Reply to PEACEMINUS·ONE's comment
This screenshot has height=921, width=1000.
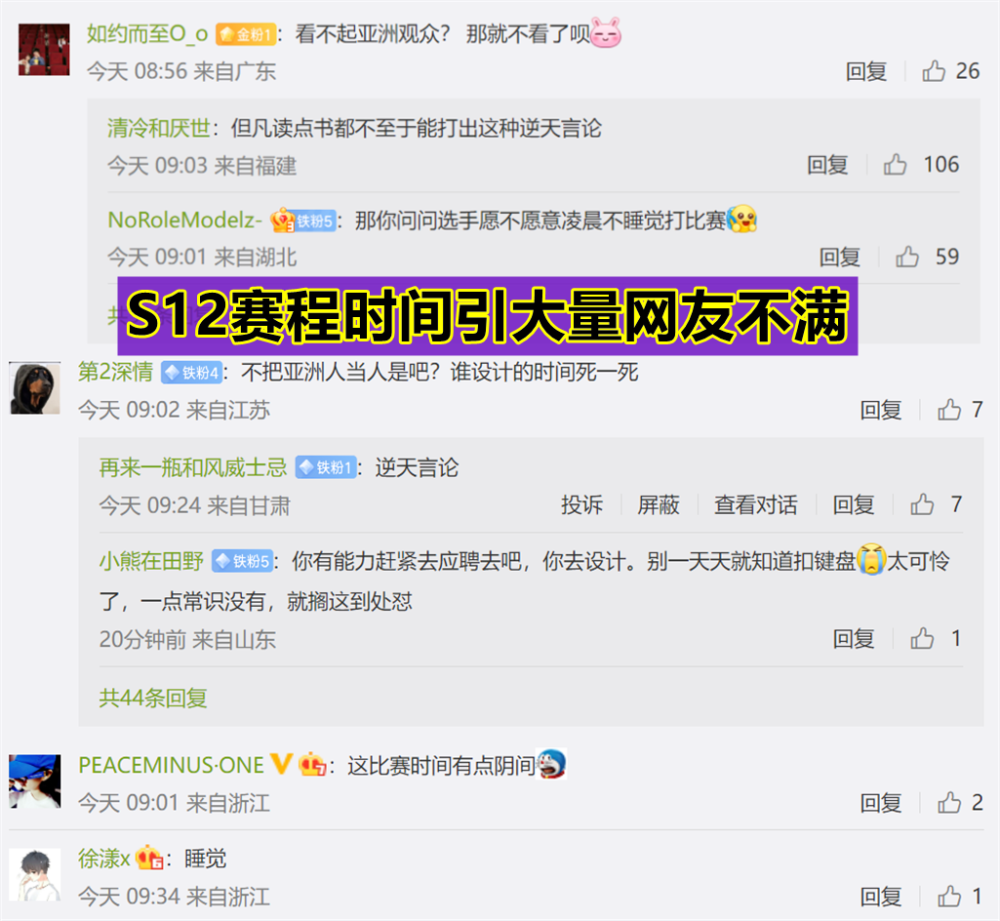(x=881, y=803)
